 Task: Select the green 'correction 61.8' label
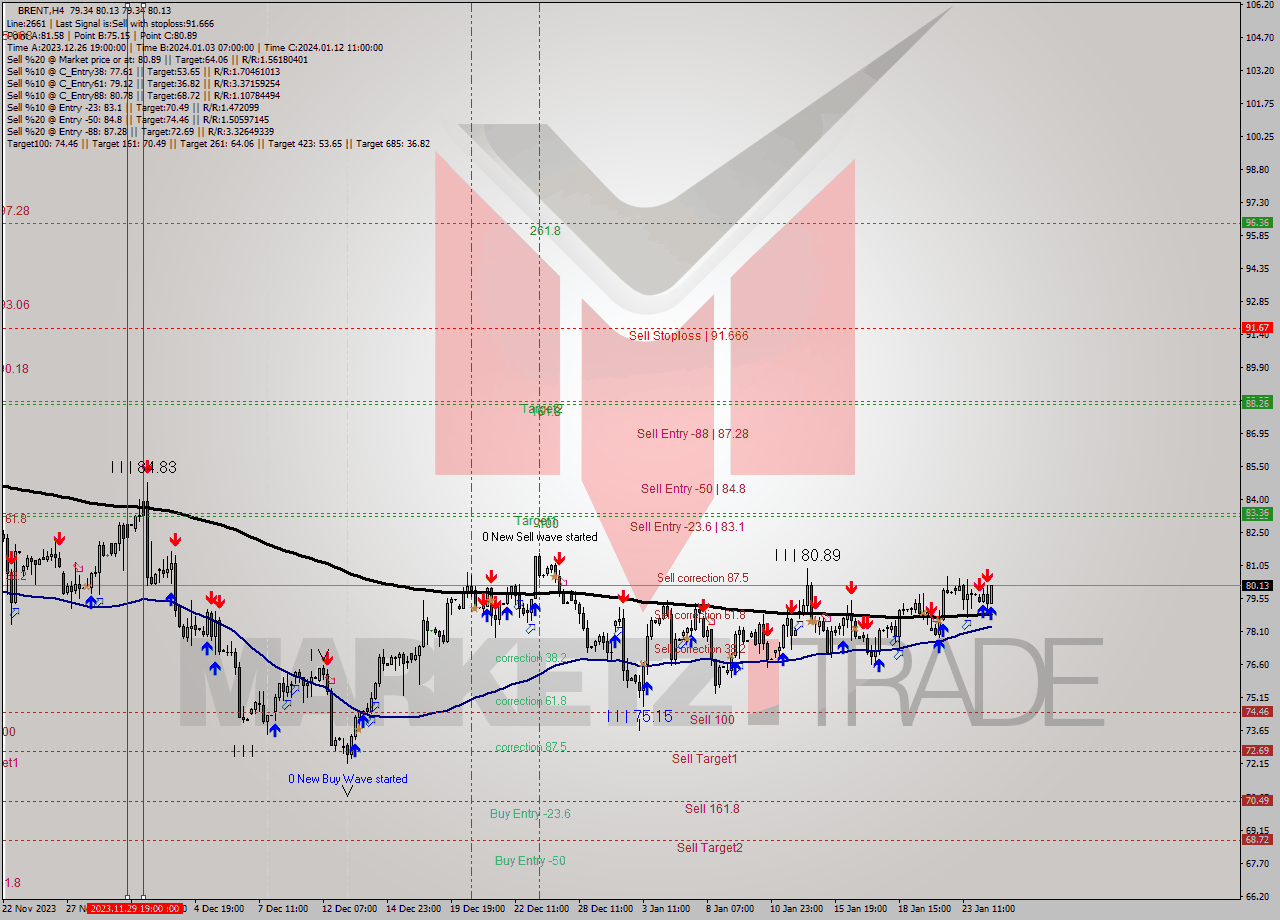click(x=531, y=701)
